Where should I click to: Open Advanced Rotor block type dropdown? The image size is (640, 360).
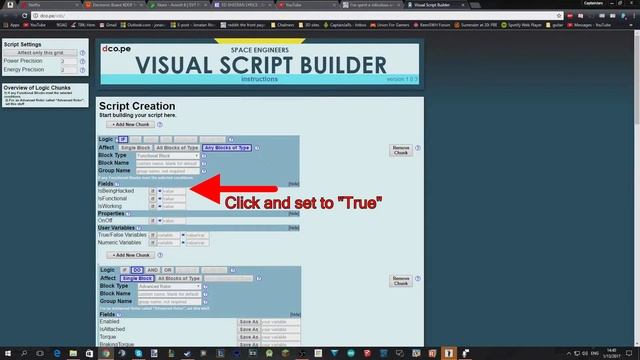[x=169, y=287]
